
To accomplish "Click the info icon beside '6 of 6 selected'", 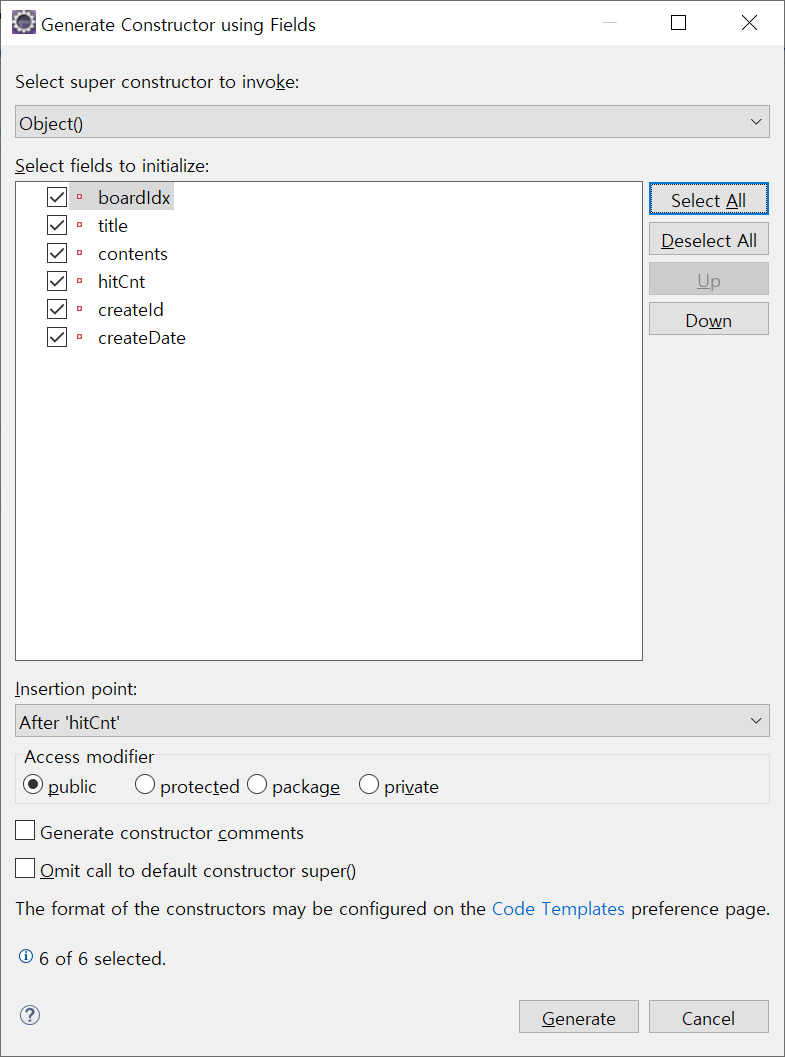I will [x=26, y=956].
